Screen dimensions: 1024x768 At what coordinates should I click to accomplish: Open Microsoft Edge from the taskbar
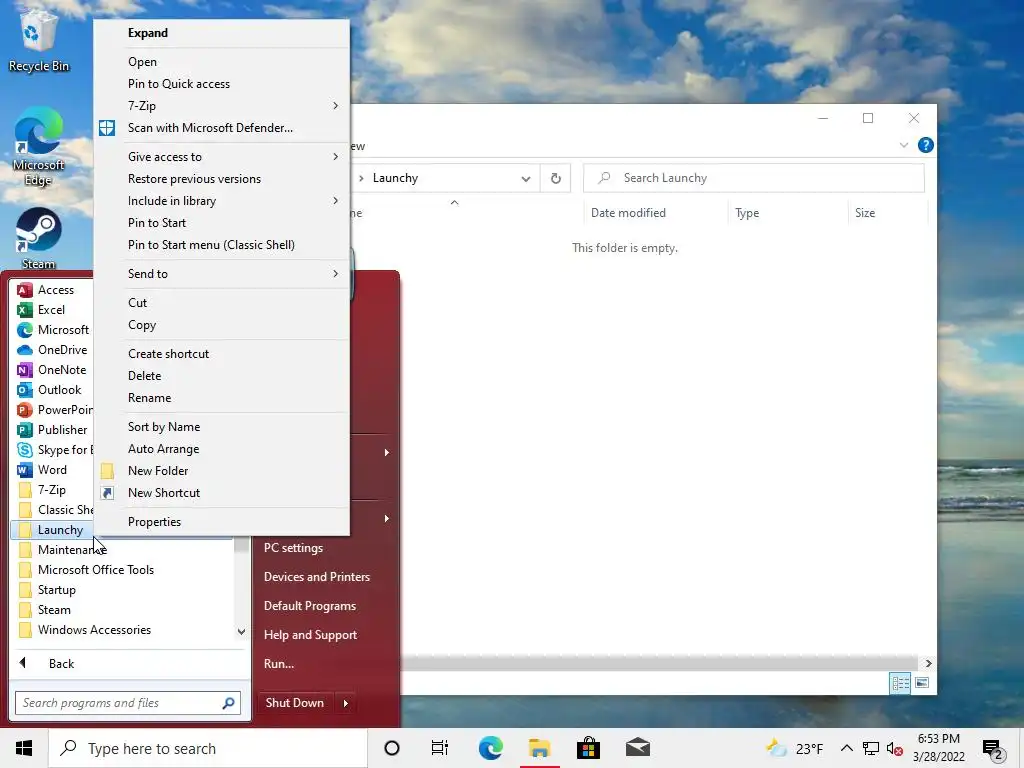click(x=490, y=748)
